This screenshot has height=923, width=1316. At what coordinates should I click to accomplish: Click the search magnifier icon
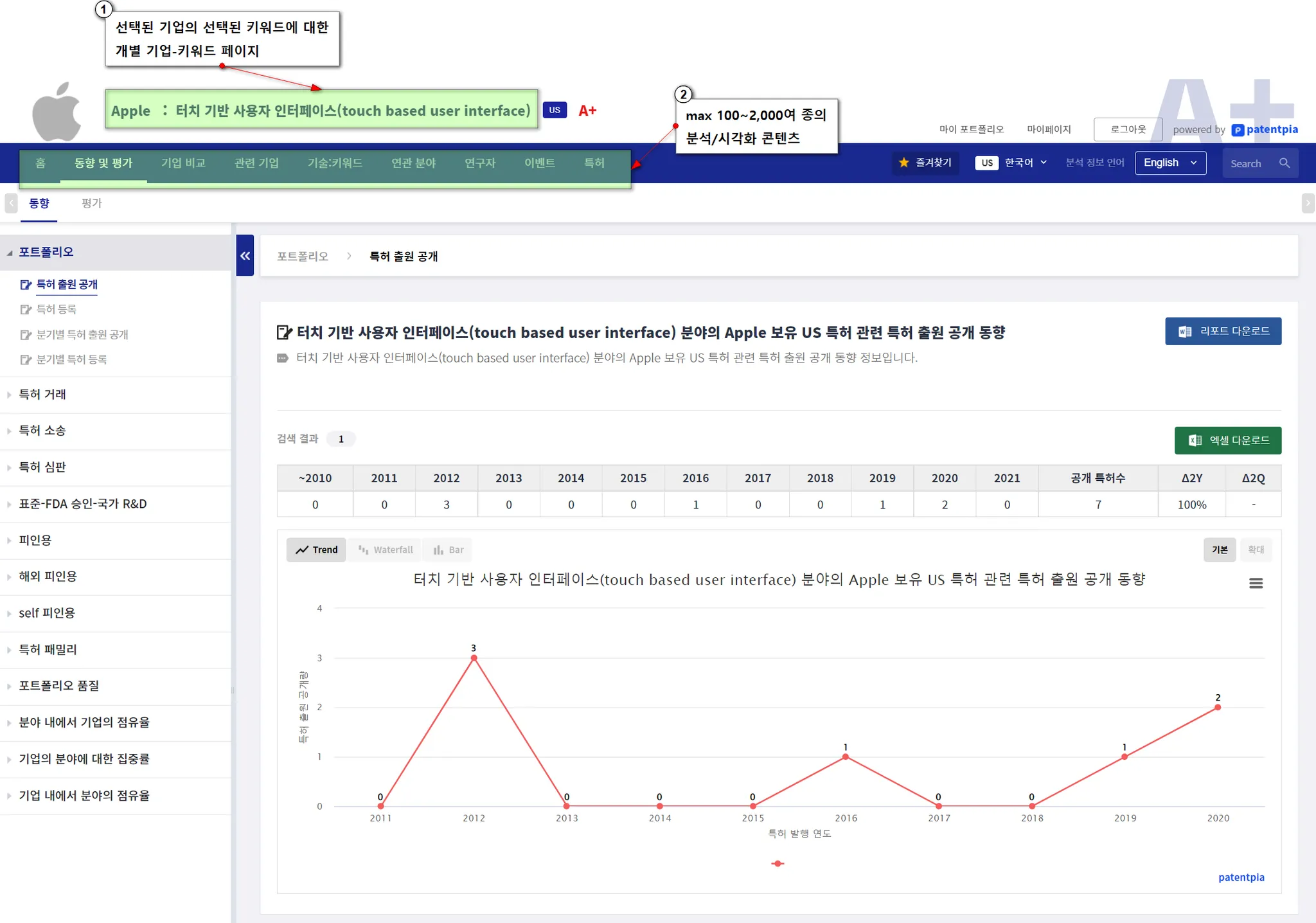(x=1284, y=163)
